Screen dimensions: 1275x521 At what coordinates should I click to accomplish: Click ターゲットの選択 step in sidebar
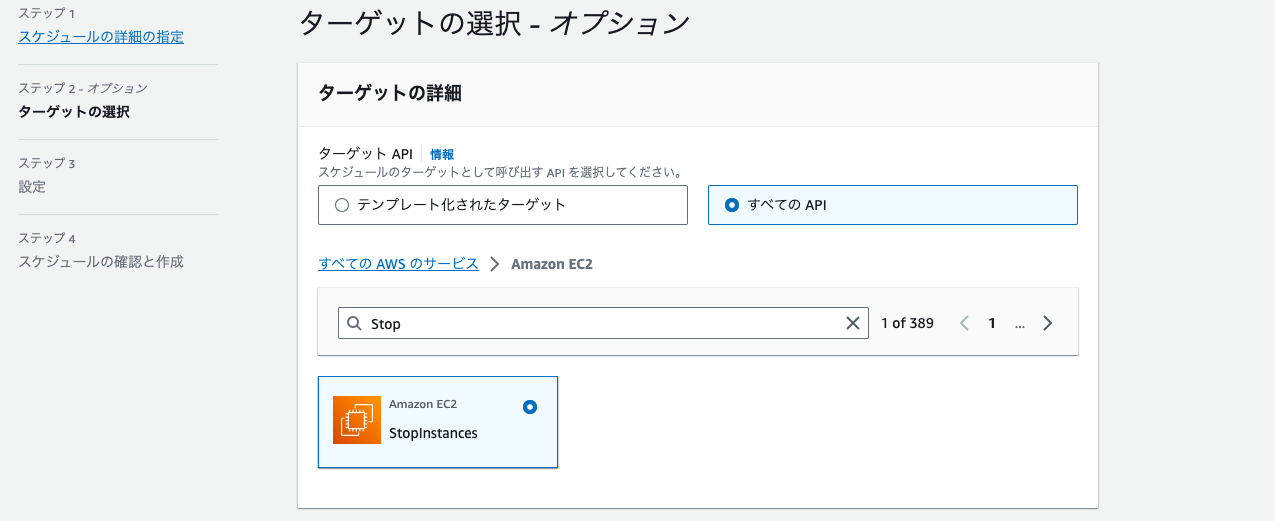74,112
